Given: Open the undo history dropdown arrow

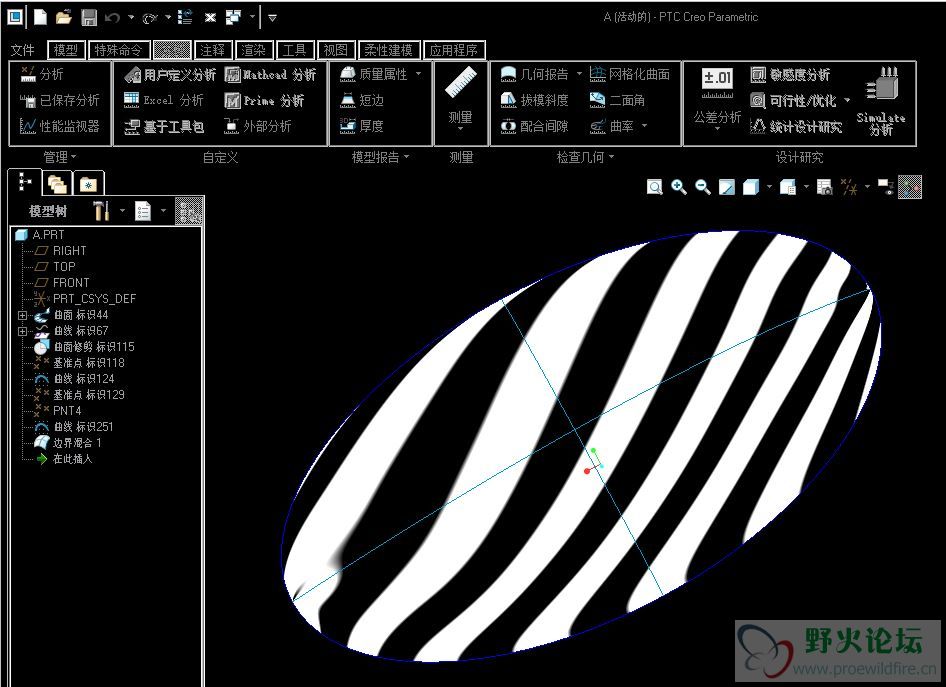Looking at the screenshot, I should pyautogui.click(x=131, y=17).
